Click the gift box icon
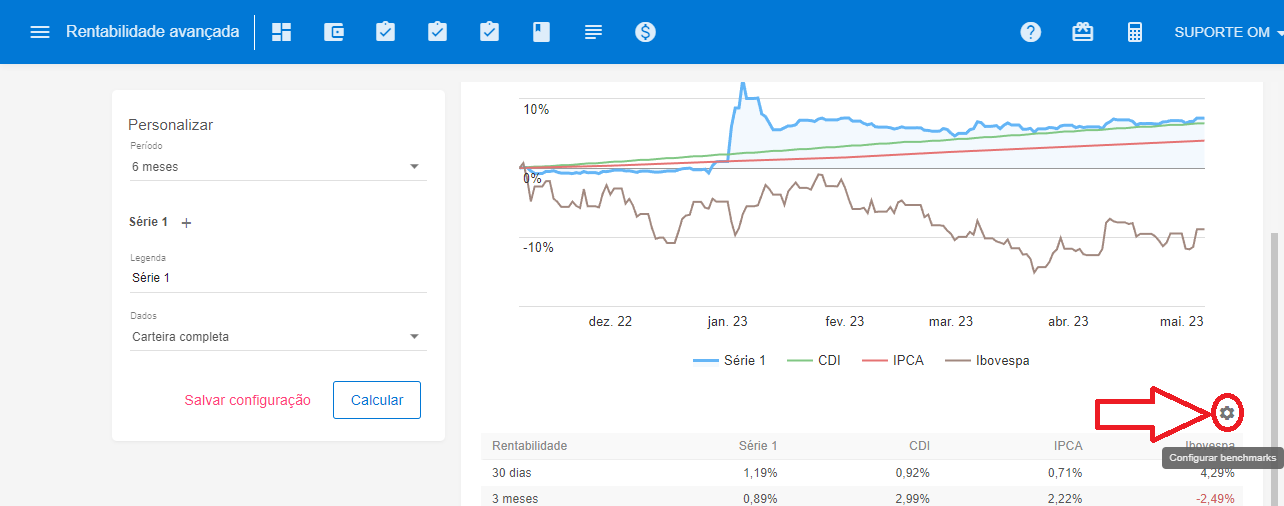The height and width of the screenshot is (506, 1284). click(x=1083, y=32)
